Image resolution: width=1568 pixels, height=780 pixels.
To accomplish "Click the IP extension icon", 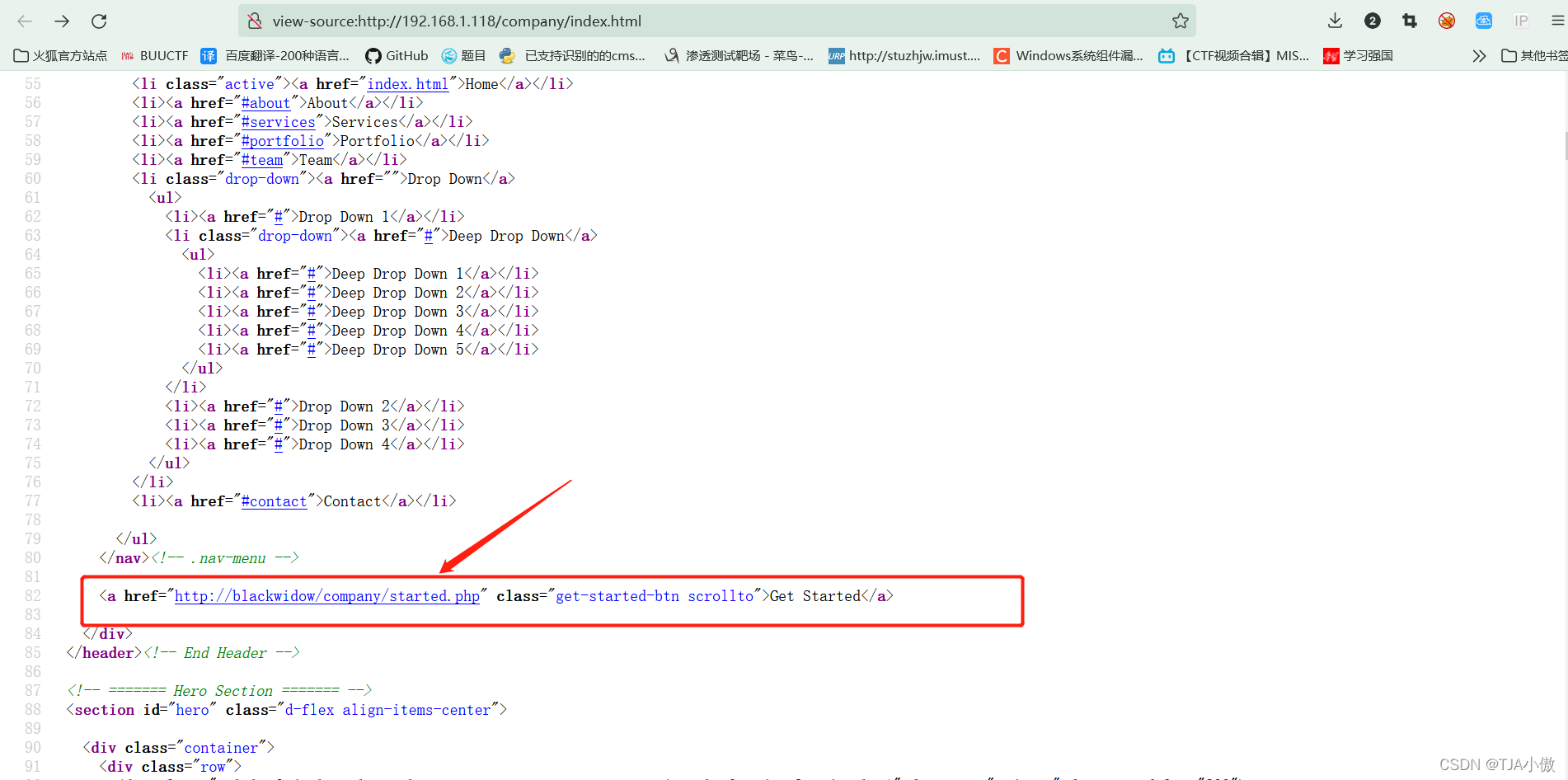I will coord(1521,21).
